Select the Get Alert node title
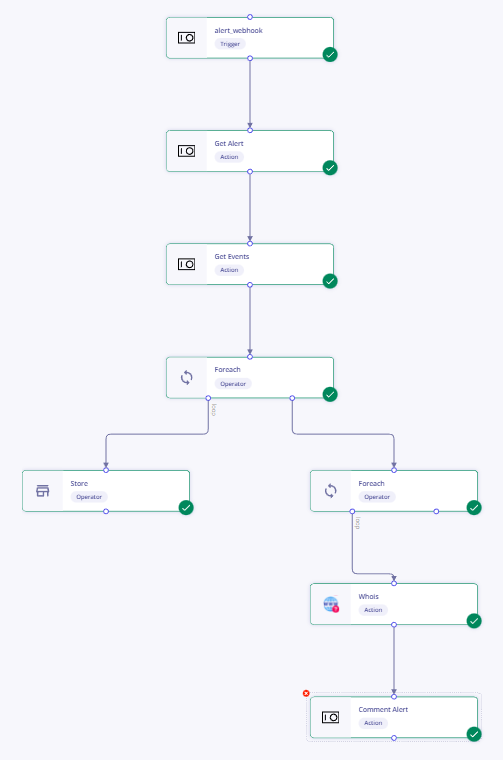This screenshot has width=503, height=760. coord(229,143)
